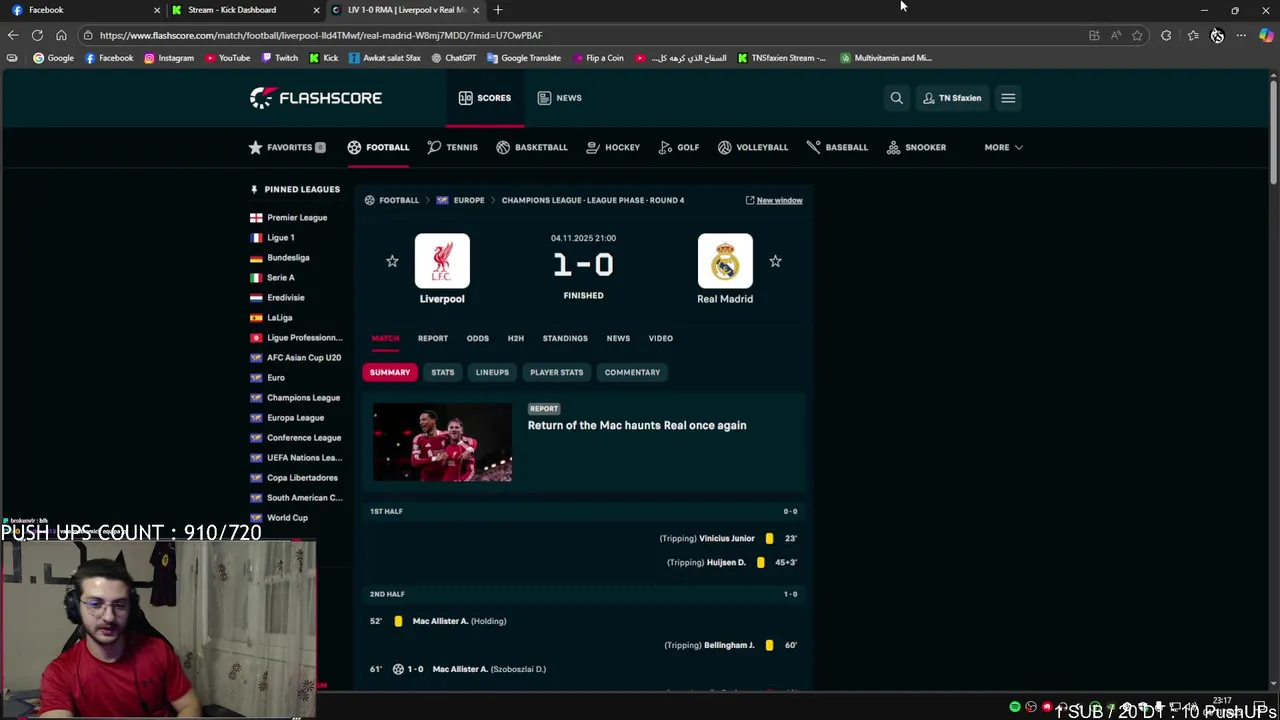Open YouTube bookmark

pos(227,58)
